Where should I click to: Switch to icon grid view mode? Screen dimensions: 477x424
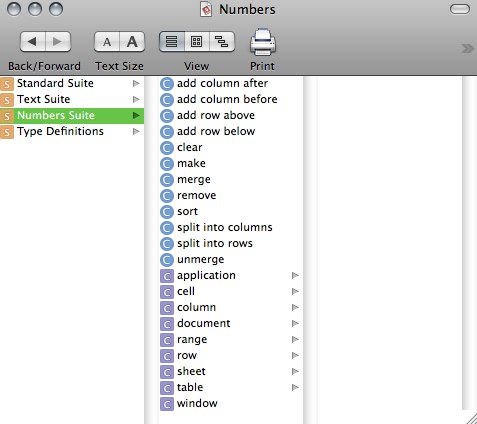[197, 42]
